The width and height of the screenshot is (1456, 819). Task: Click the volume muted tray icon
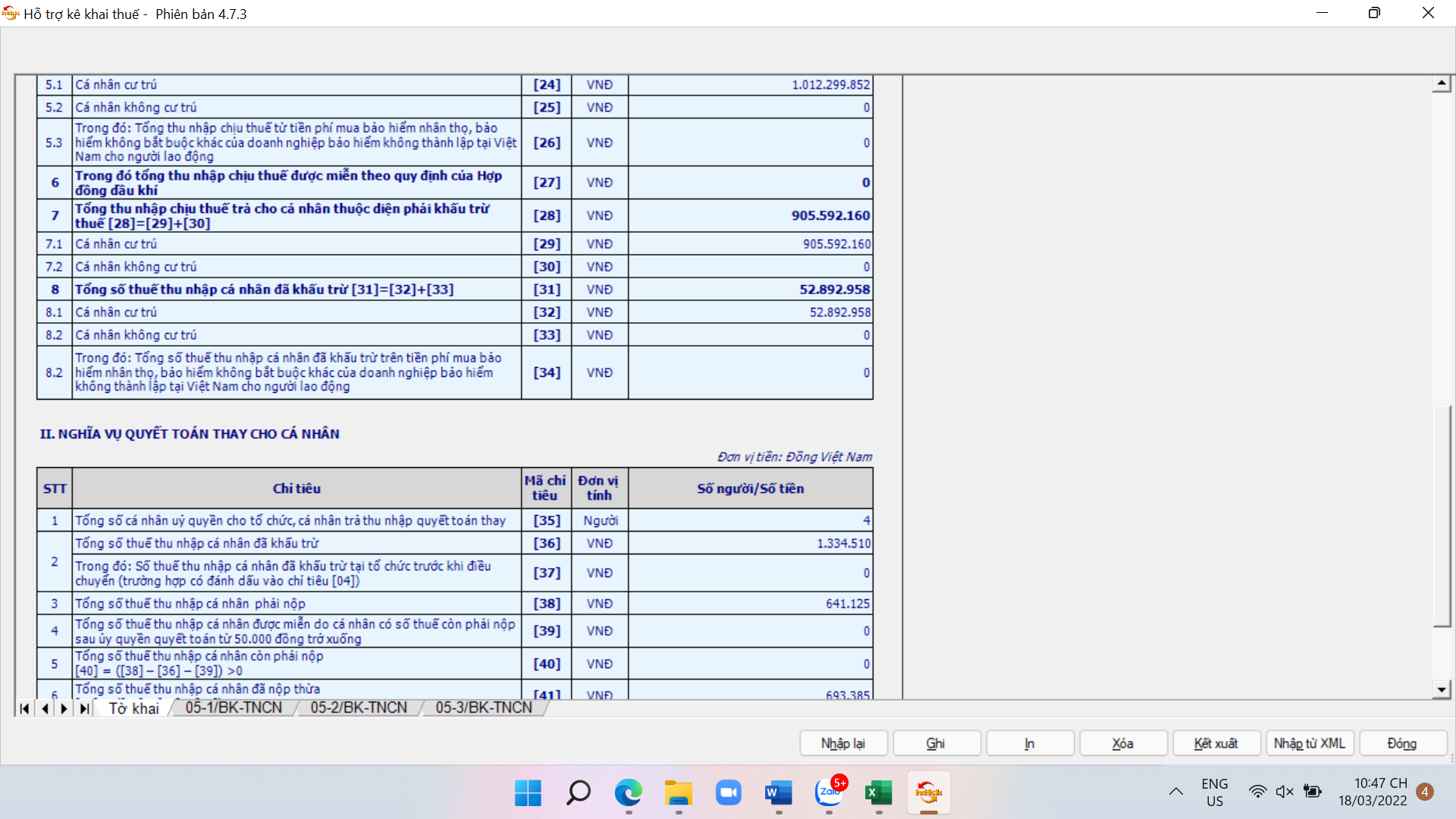pos(1284,792)
